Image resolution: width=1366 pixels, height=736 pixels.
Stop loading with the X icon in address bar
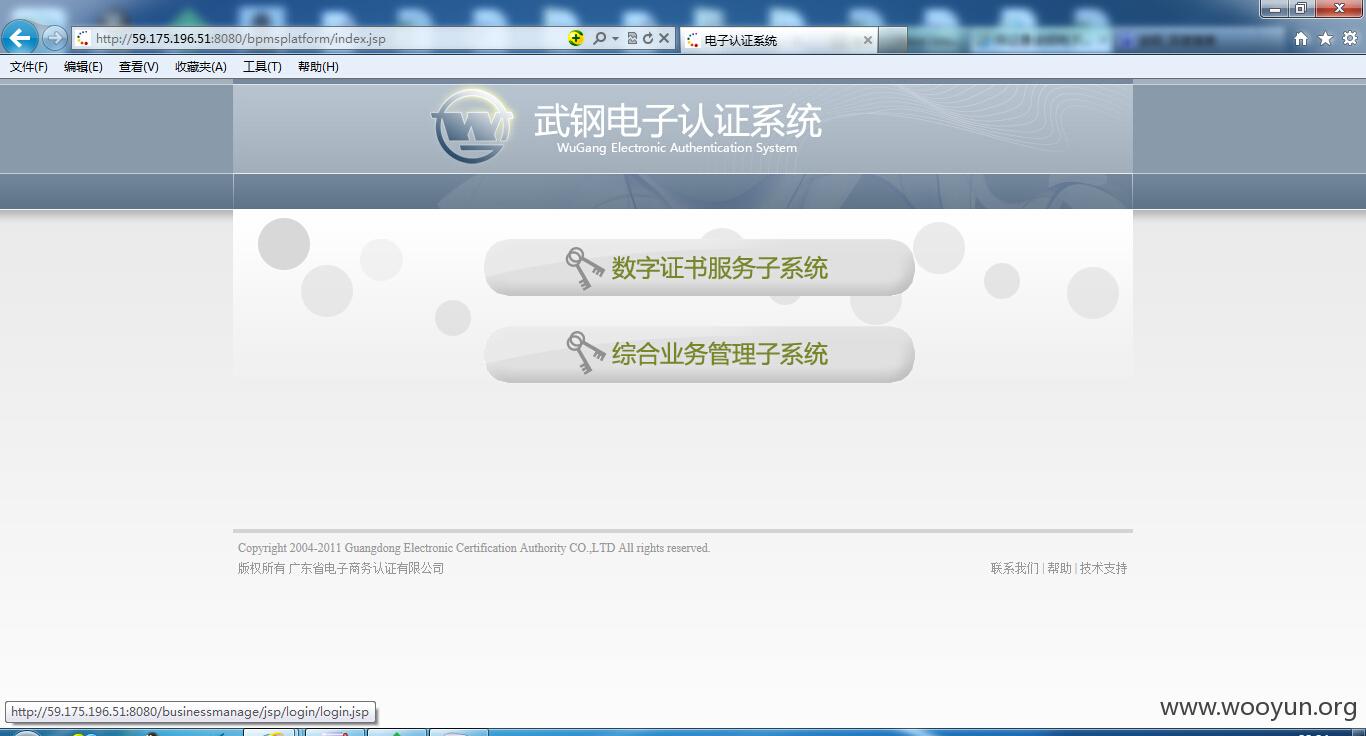(663, 38)
